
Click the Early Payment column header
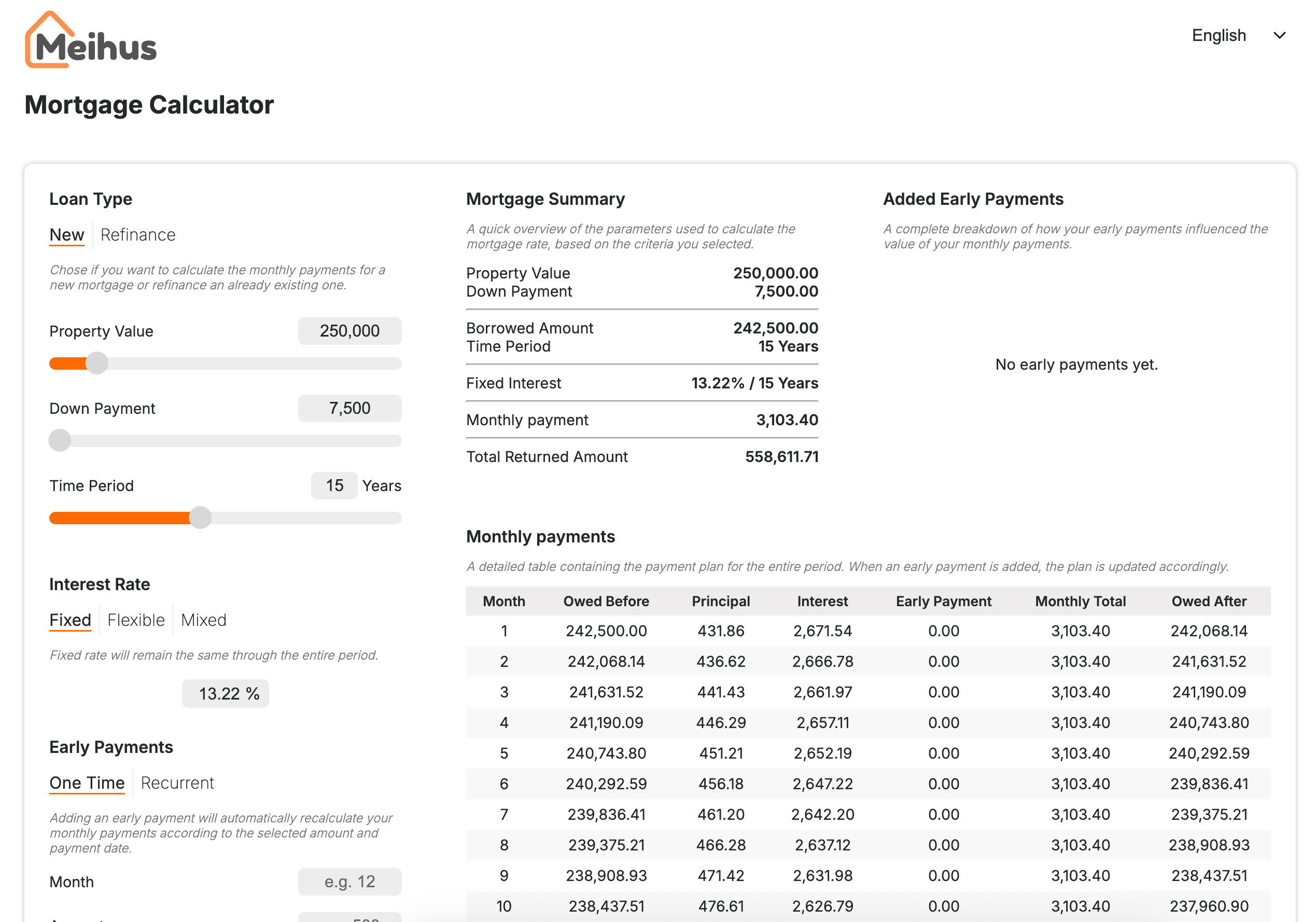pos(943,601)
